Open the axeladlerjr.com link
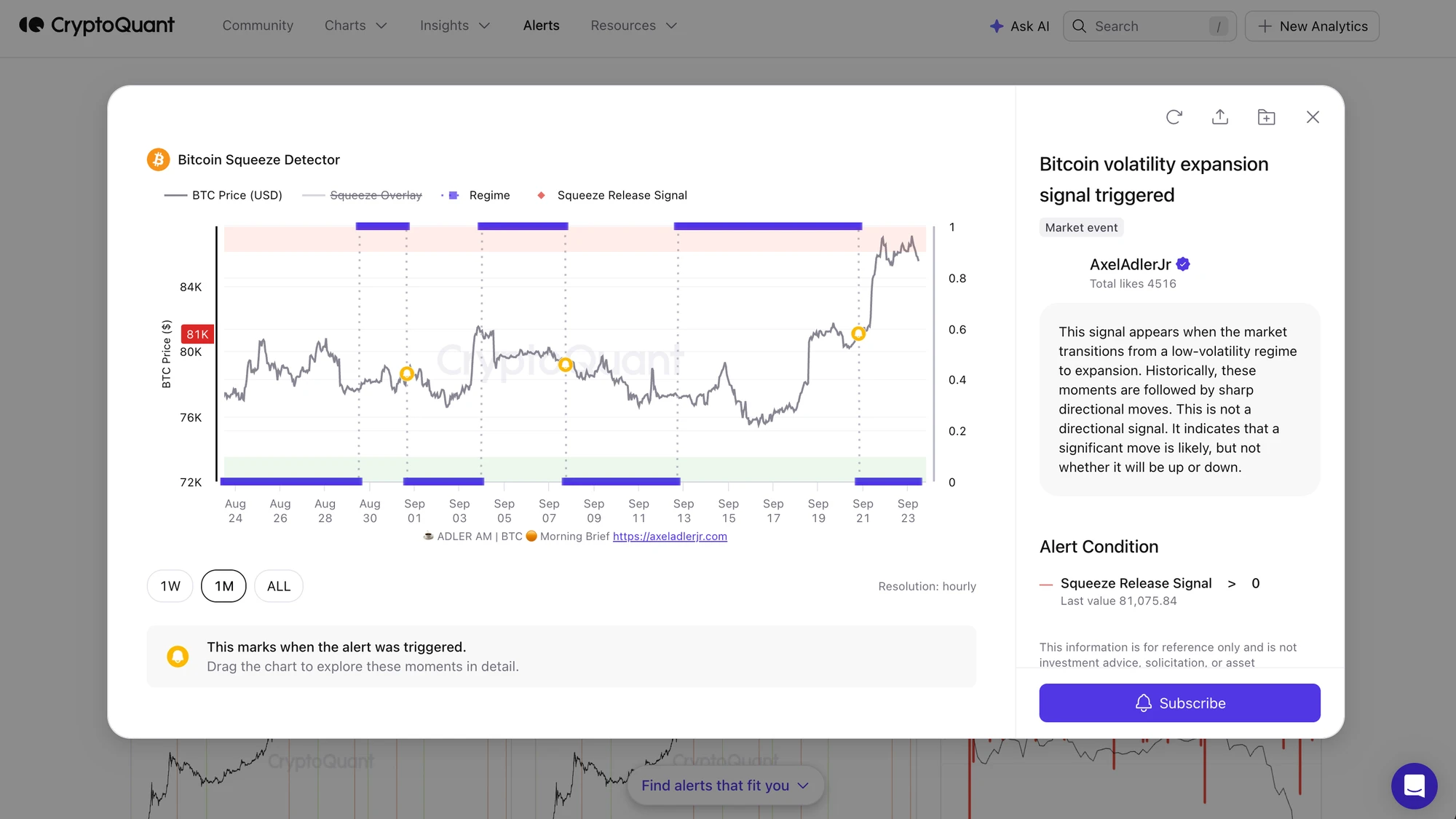Screen dimensions: 1456x819 click(670, 537)
